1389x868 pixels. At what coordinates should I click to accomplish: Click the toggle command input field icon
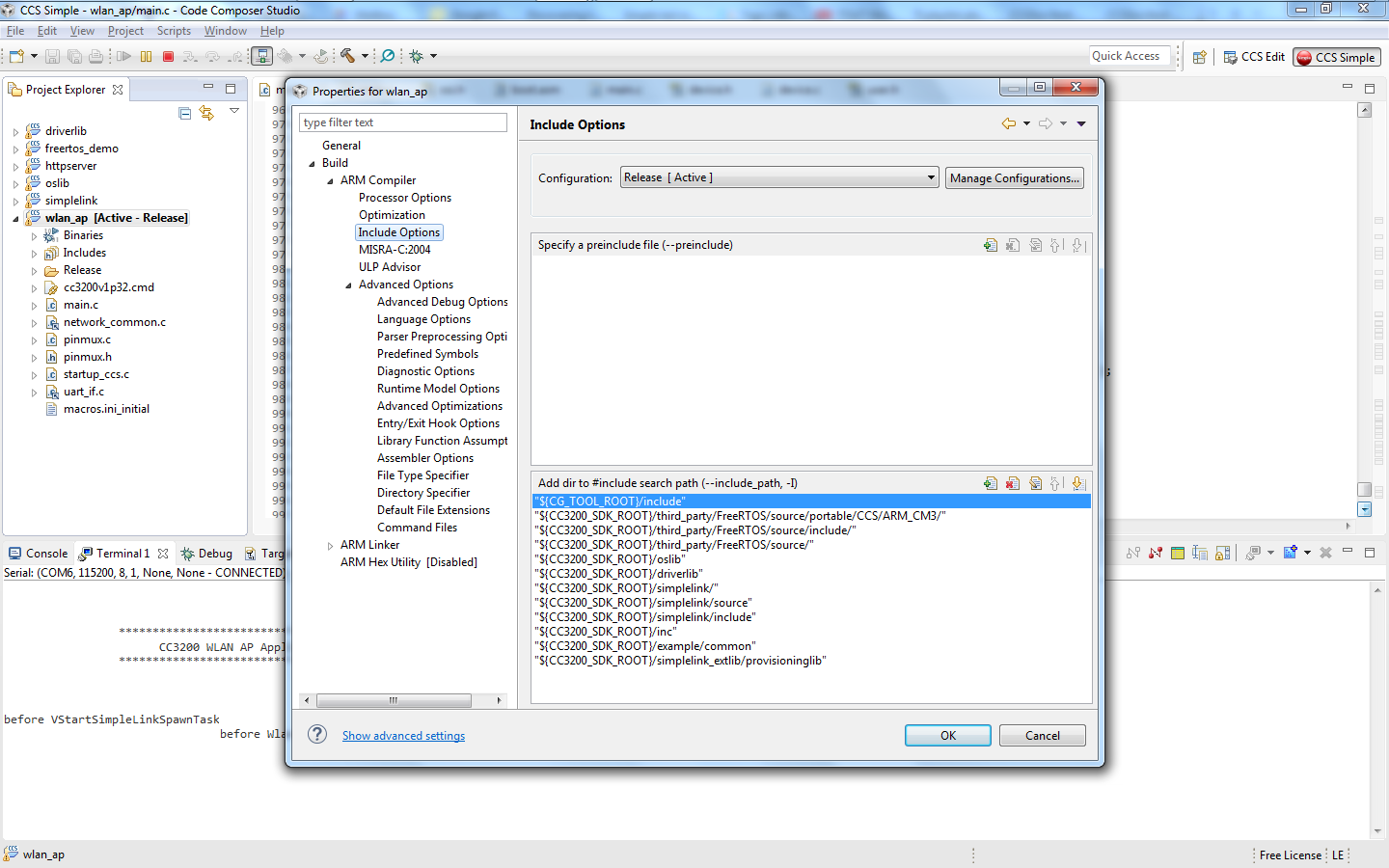click(x=1200, y=553)
